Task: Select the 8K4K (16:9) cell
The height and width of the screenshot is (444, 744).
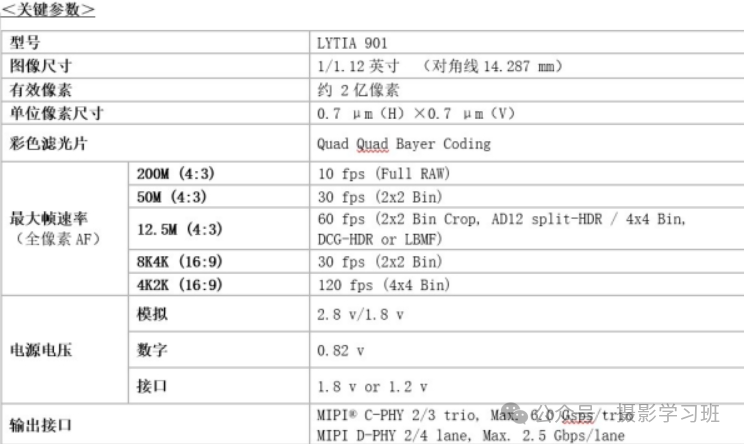Action: coord(219,261)
